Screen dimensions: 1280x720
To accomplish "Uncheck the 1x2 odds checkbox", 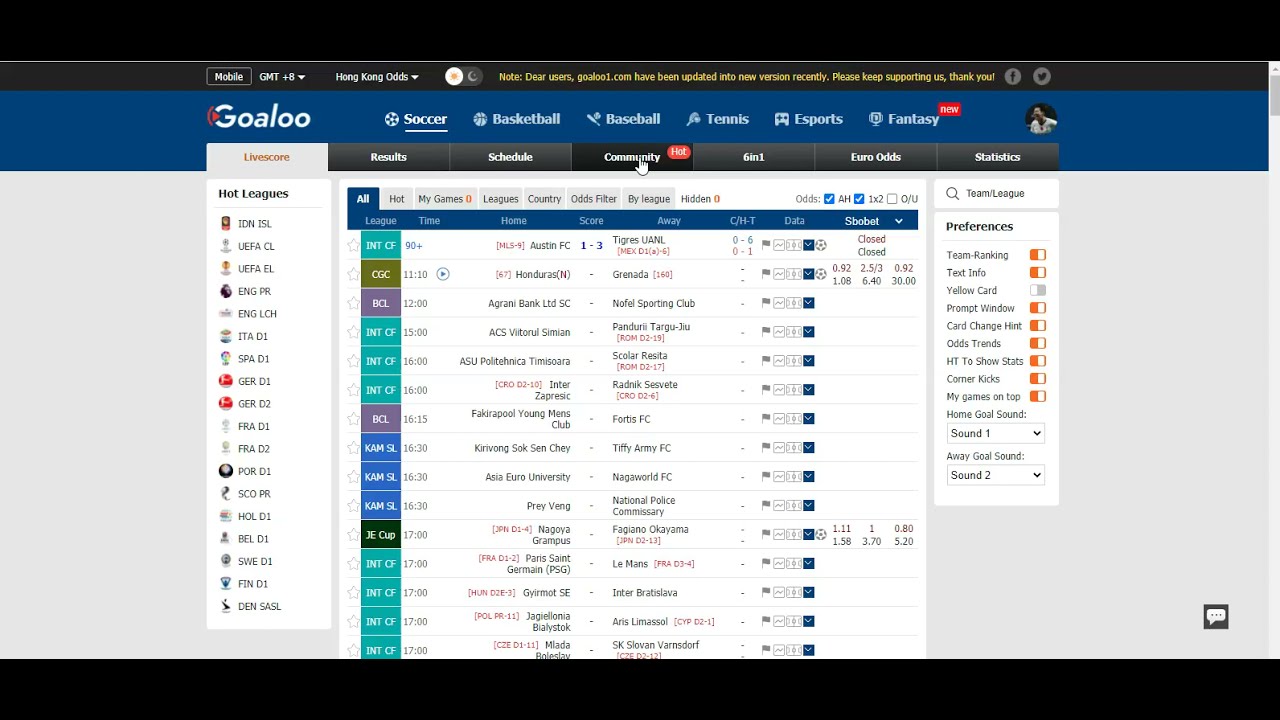I will (859, 199).
